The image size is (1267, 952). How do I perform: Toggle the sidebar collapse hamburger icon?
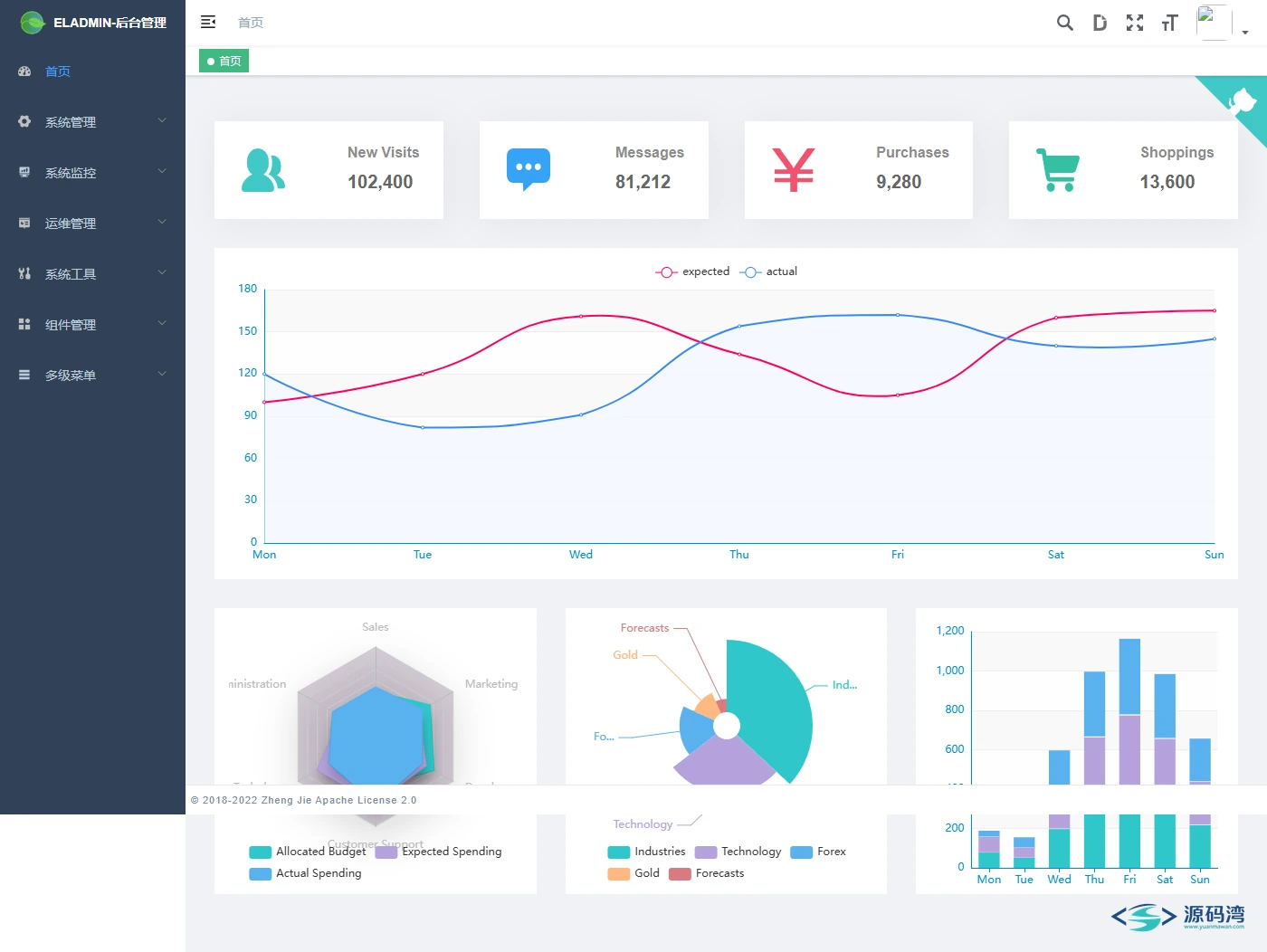pyautogui.click(x=208, y=22)
